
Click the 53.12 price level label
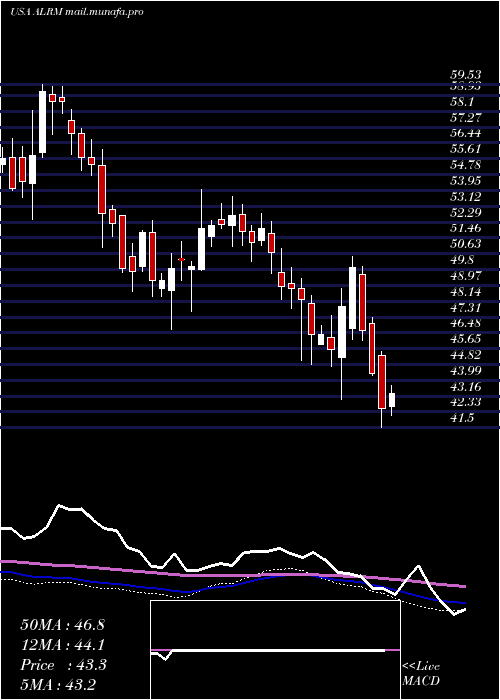click(x=466, y=197)
